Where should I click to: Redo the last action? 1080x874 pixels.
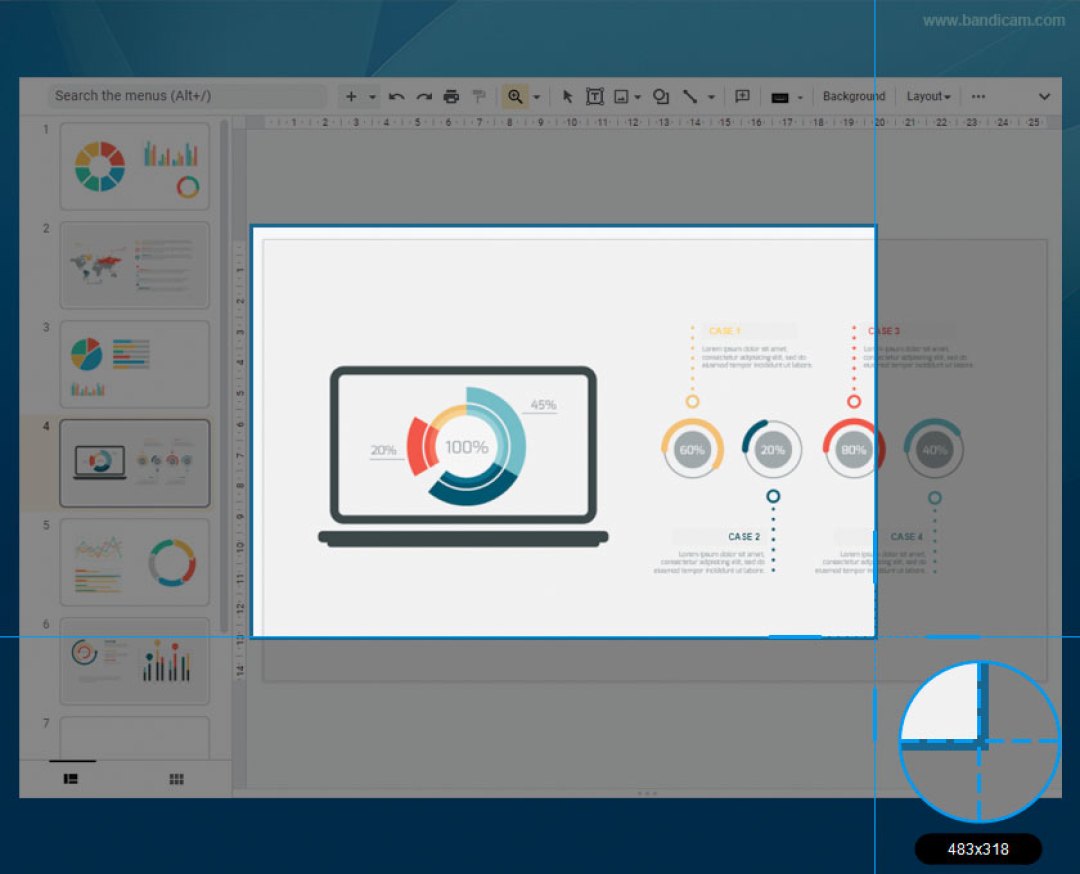424,96
